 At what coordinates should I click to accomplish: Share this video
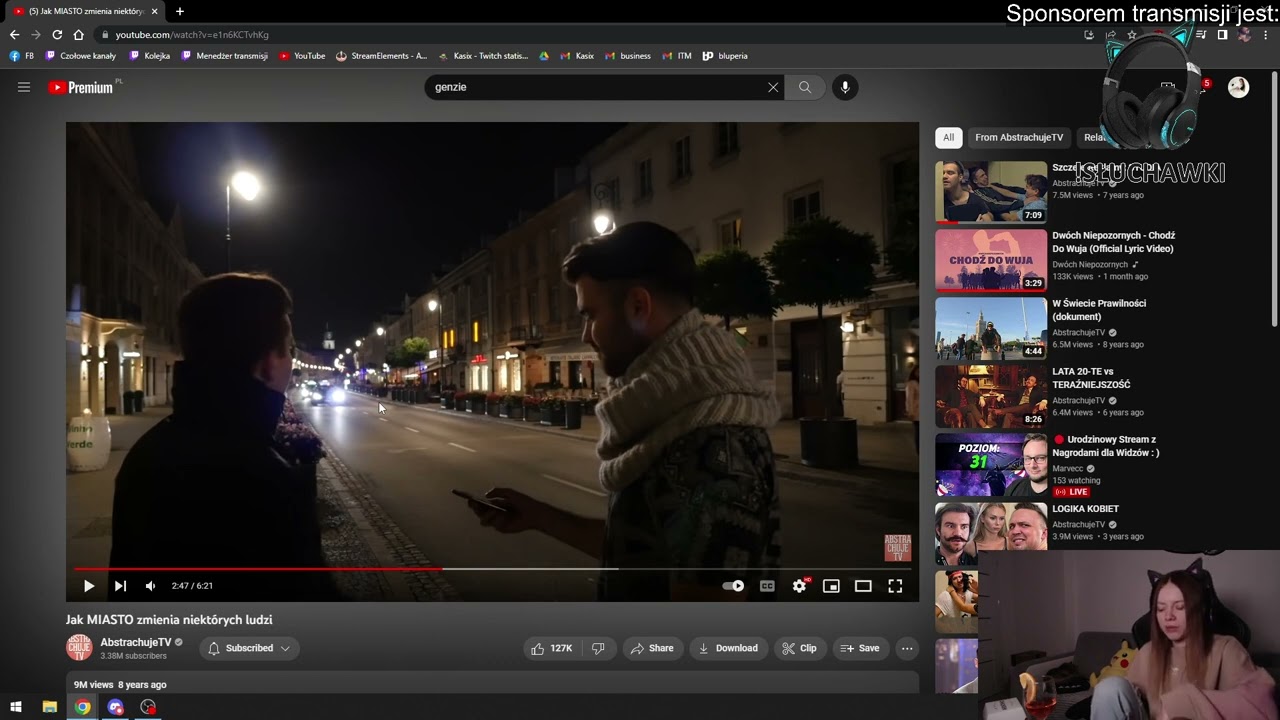coord(651,648)
